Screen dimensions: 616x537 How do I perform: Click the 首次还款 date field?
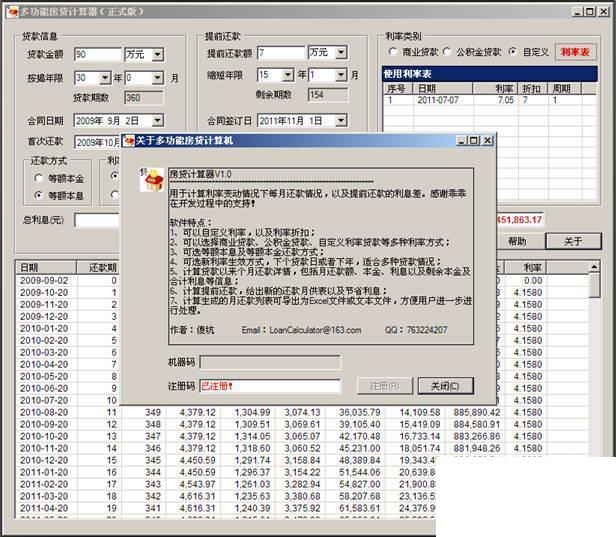pos(97,142)
